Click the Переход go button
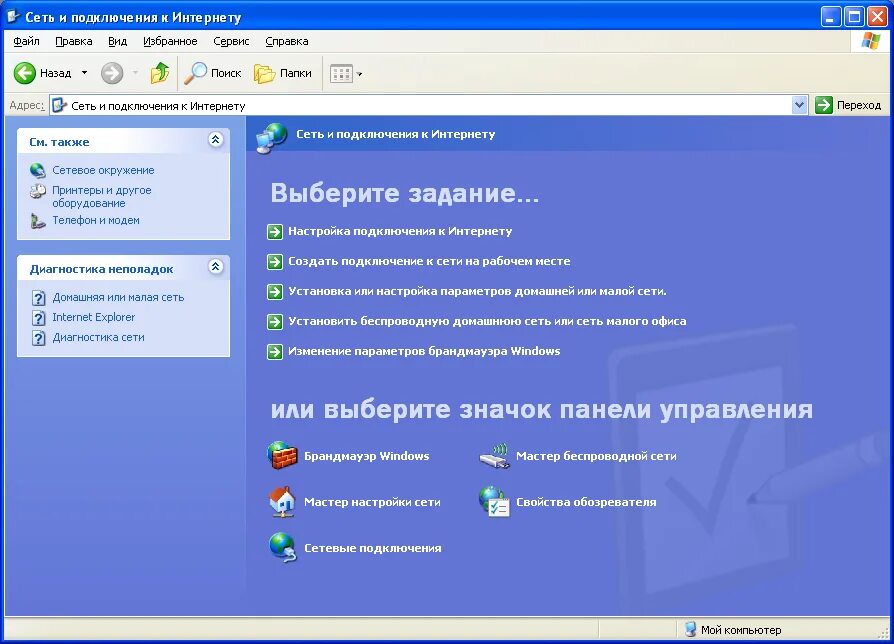 click(848, 105)
